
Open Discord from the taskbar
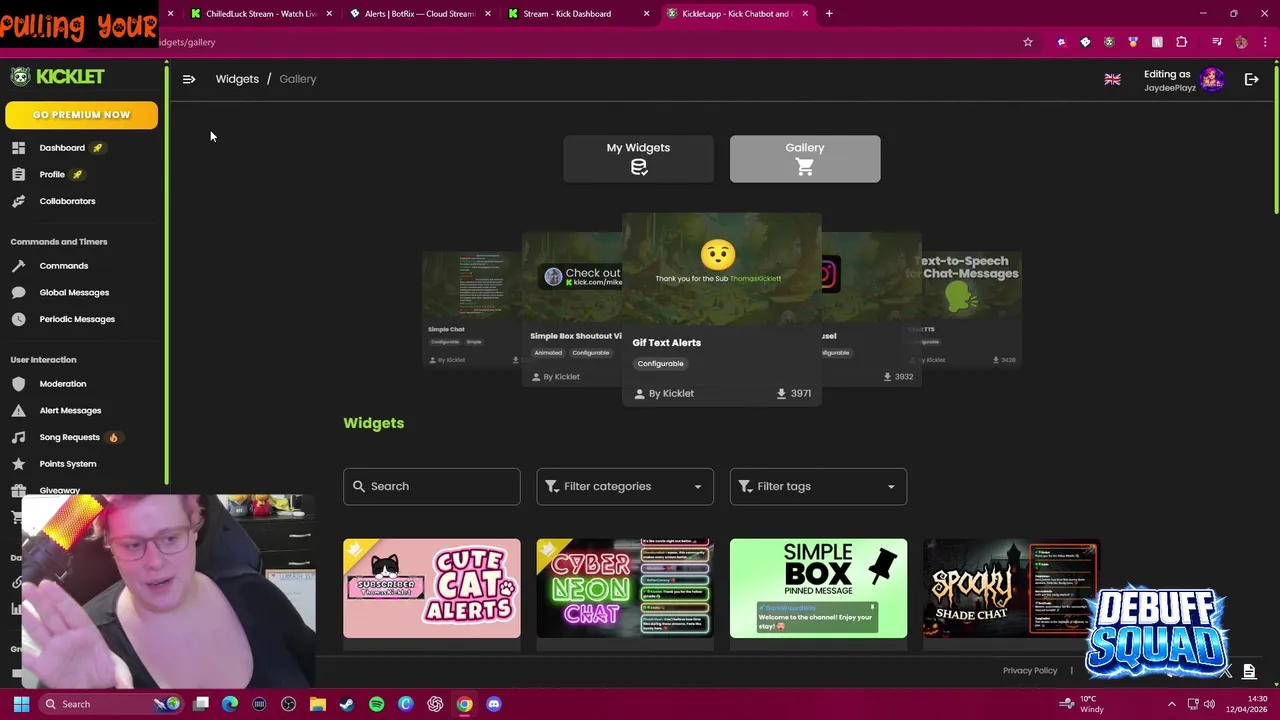coord(494,704)
